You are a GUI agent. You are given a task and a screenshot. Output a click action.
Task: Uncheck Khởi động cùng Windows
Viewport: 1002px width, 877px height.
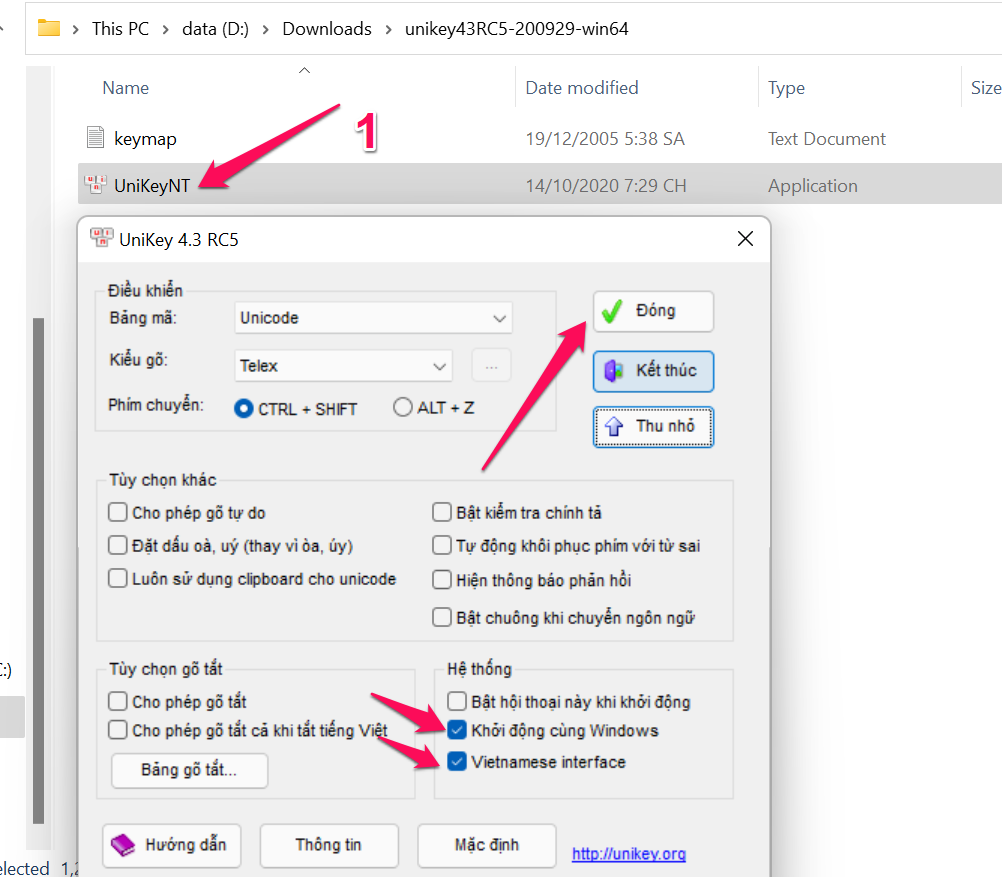coord(457,730)
